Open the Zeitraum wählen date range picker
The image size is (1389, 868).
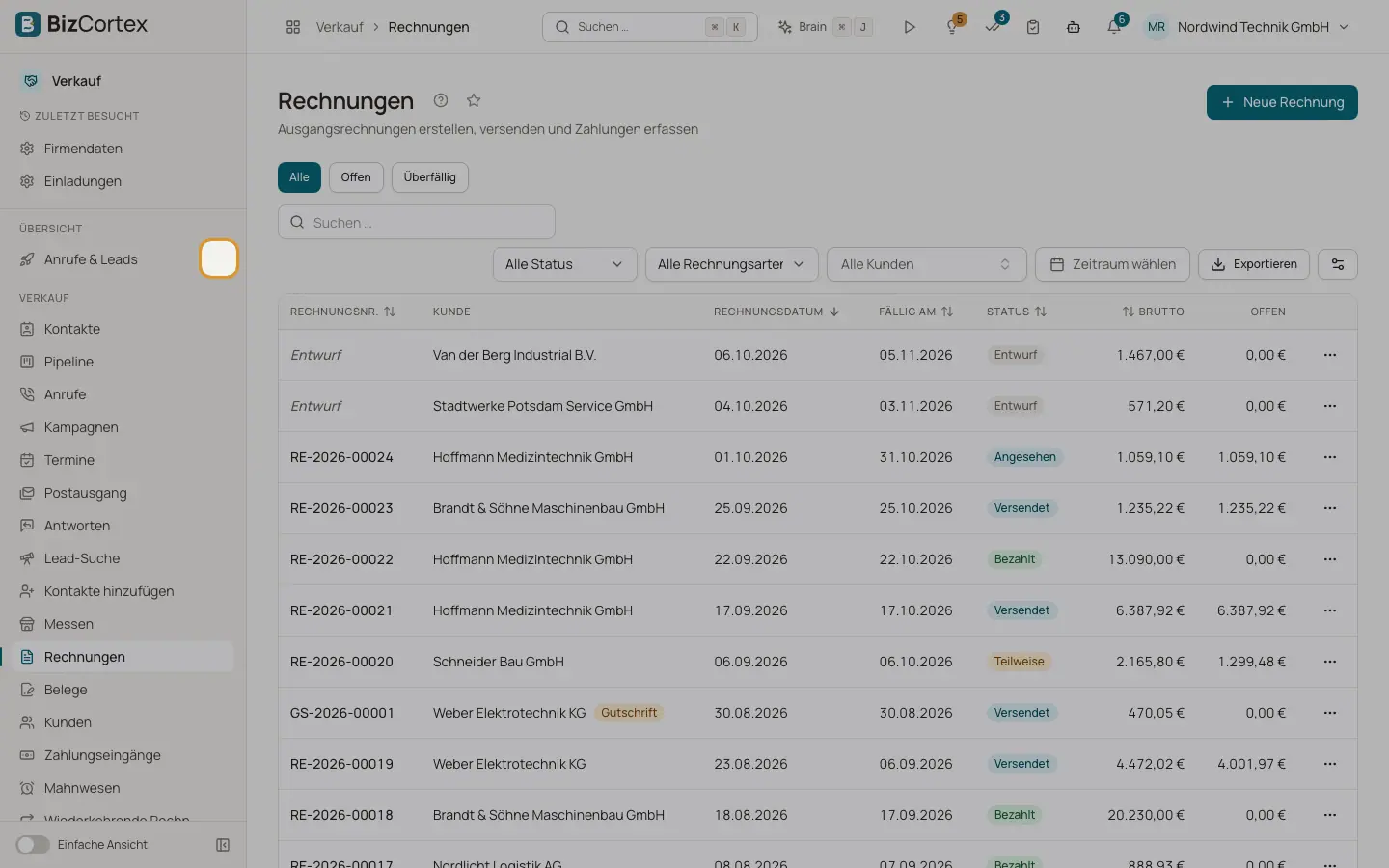(1112, 264)
